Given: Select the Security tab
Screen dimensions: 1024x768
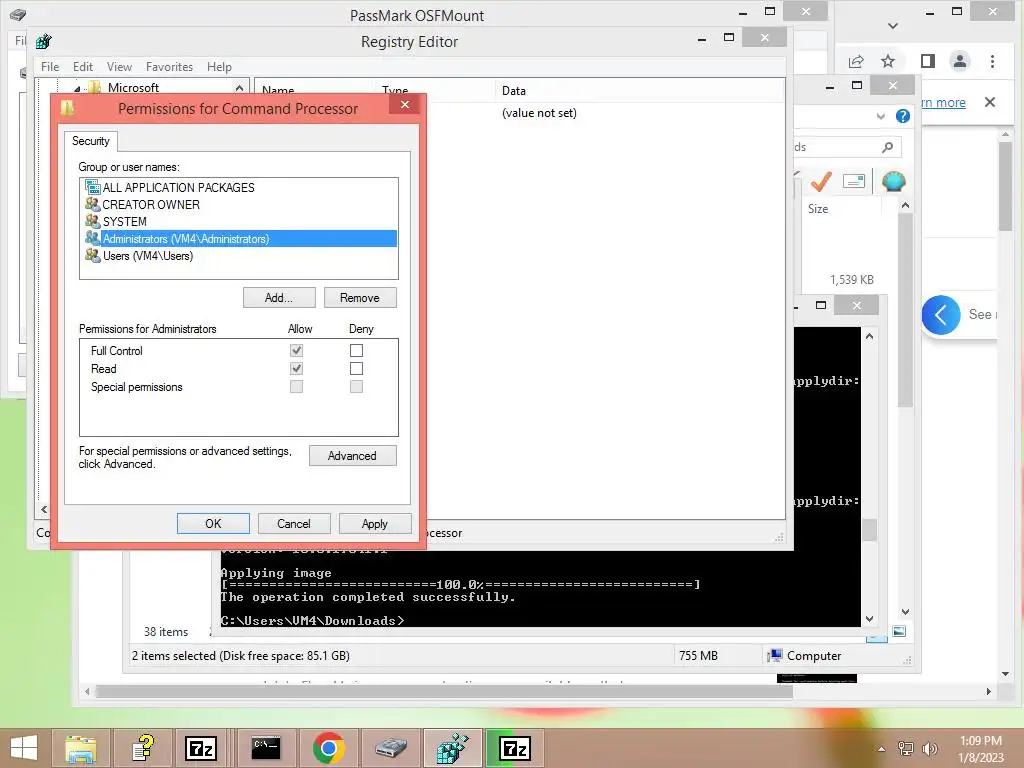Looking at the screenshot, I should 91,141.
